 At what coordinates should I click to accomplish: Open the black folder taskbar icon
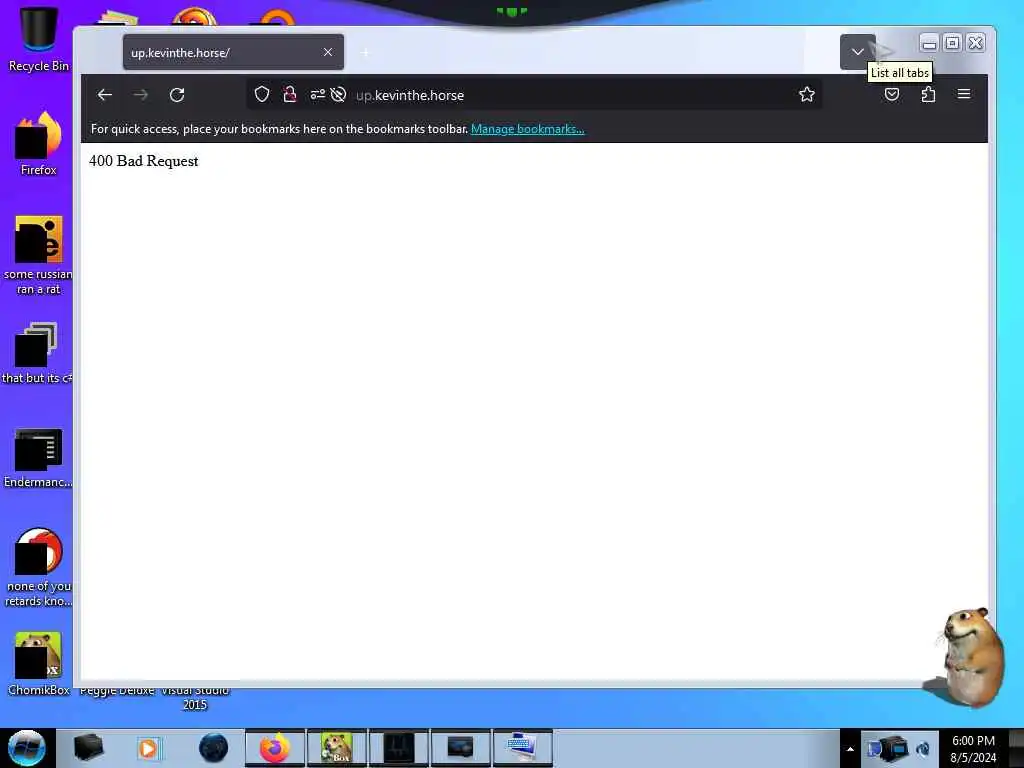[88, 748]
